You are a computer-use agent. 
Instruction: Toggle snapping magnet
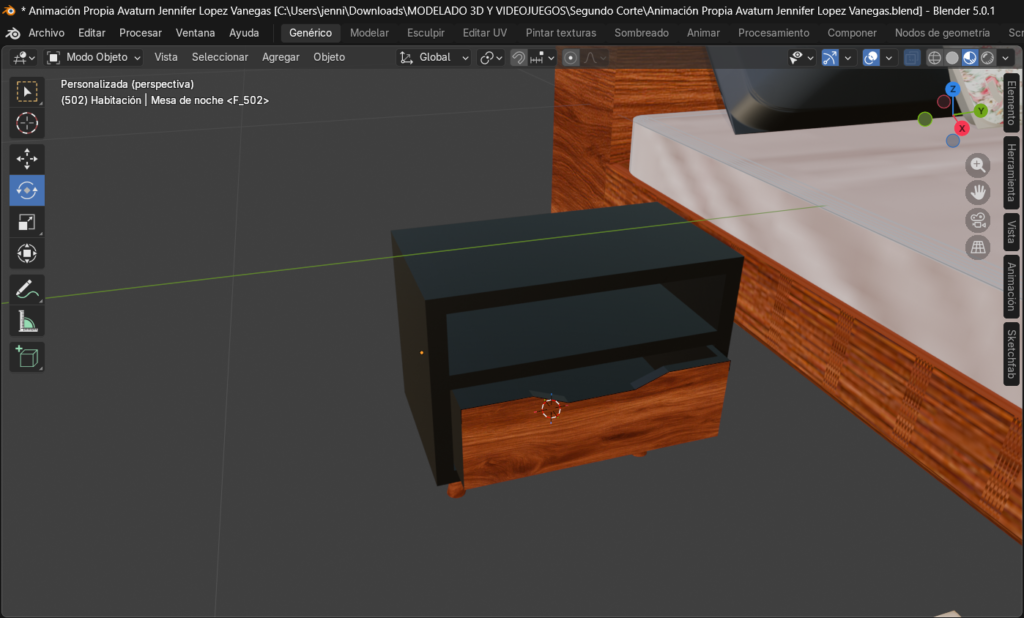pos(519,58)
